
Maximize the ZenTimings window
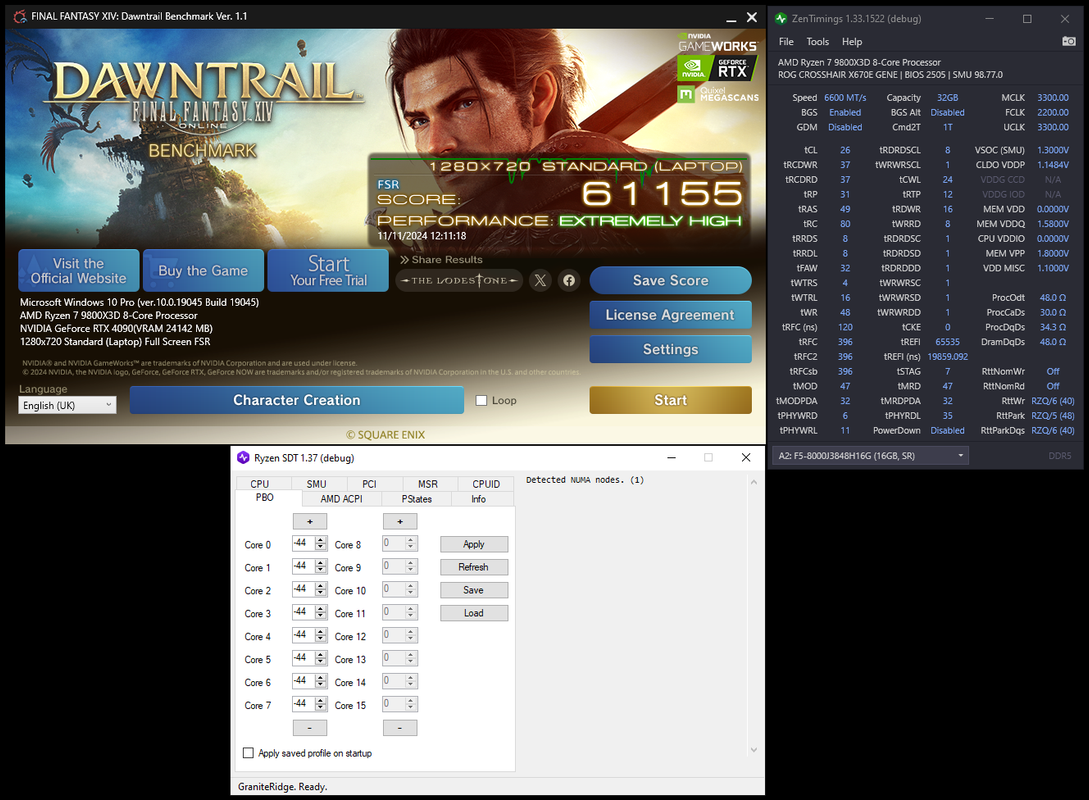coord(1027,19)
